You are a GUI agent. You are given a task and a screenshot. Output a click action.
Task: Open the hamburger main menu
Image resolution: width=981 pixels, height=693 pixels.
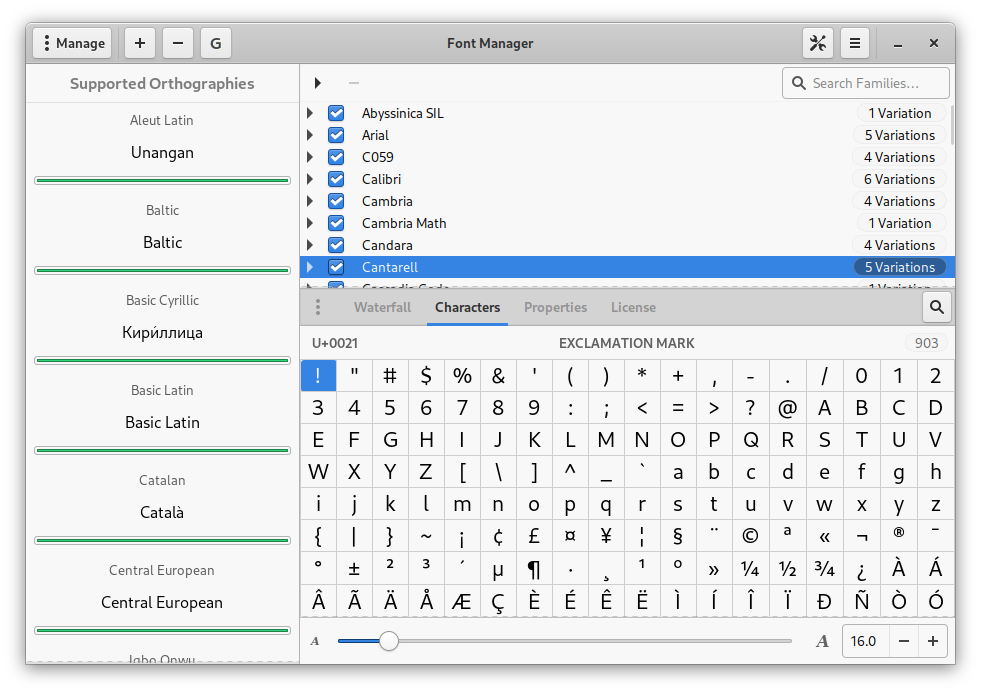click(855, 43)
